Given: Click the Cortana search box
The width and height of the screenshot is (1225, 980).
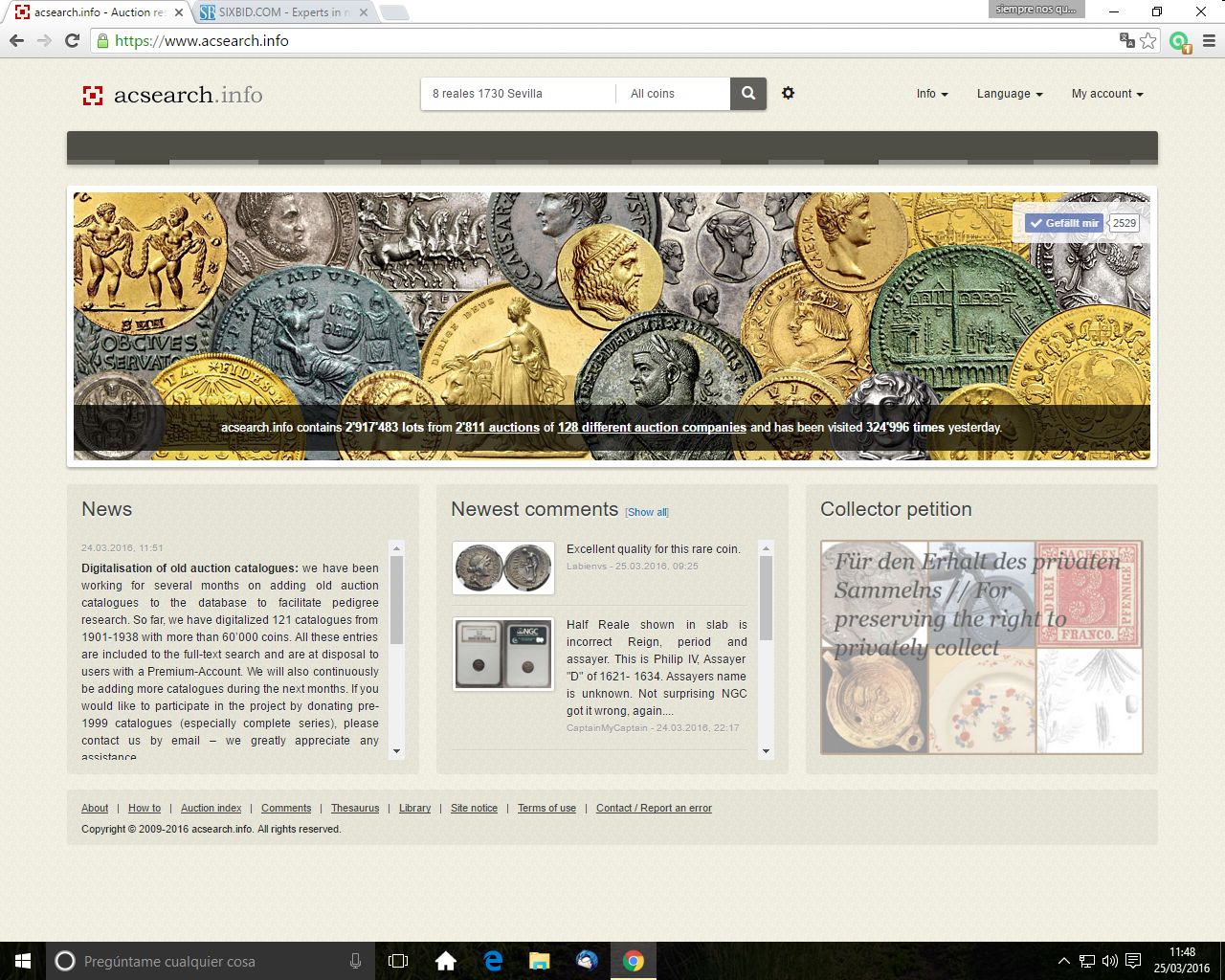Looking at the screenshot, I should click(x=210, y=961).
